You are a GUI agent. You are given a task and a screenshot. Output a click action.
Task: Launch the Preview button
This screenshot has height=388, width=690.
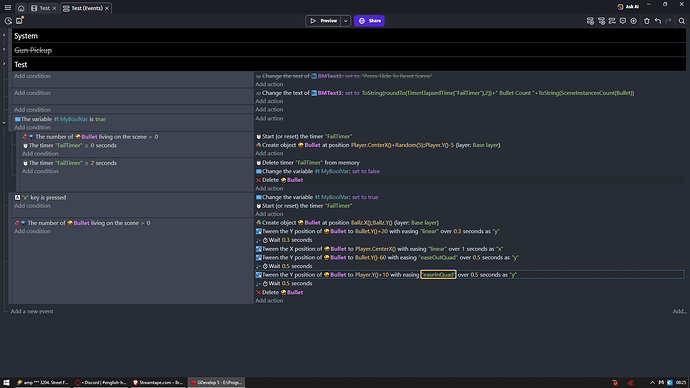click(323, 21)
